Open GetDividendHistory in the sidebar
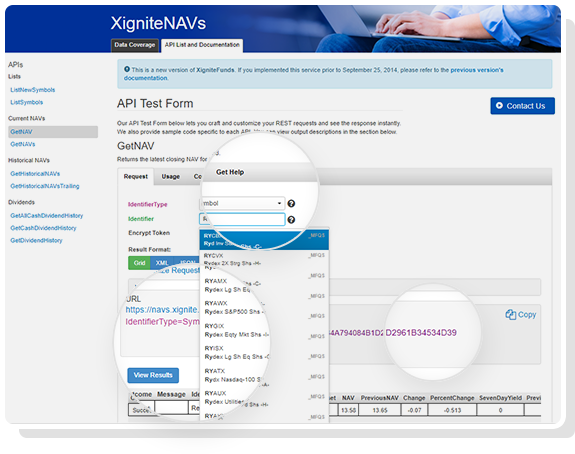Viewport: 575px width, 454px height. point(36,241)
